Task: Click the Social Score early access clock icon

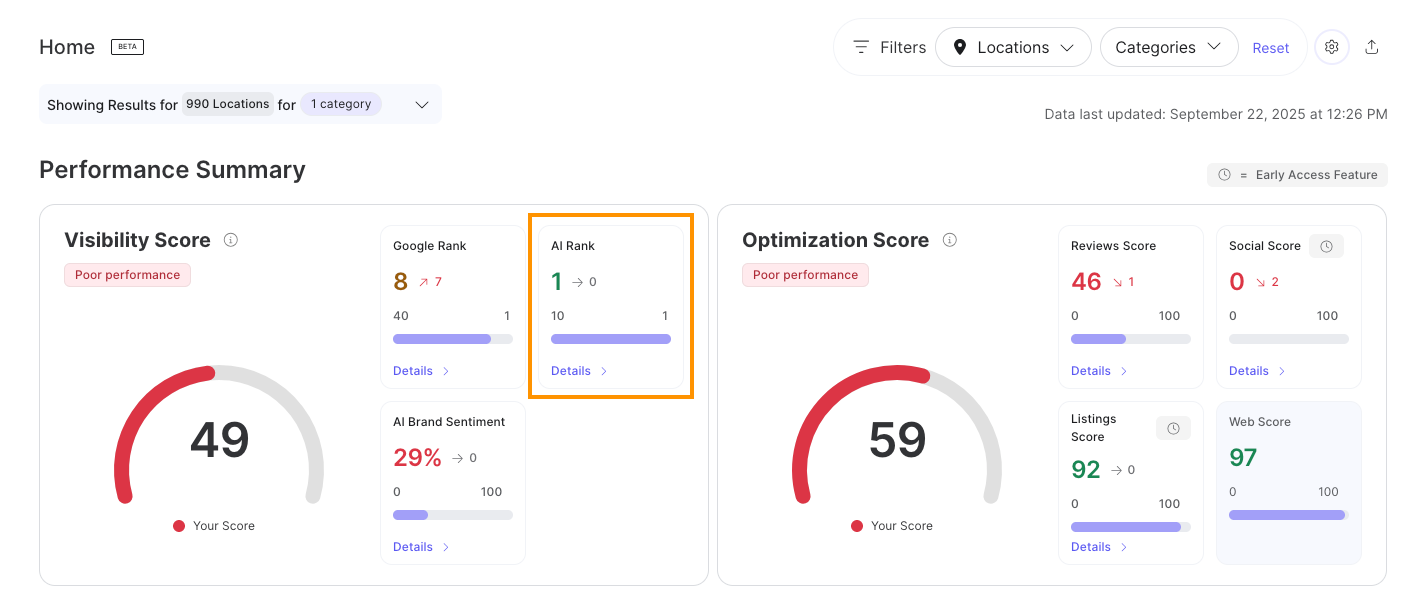Action: 1326,246
